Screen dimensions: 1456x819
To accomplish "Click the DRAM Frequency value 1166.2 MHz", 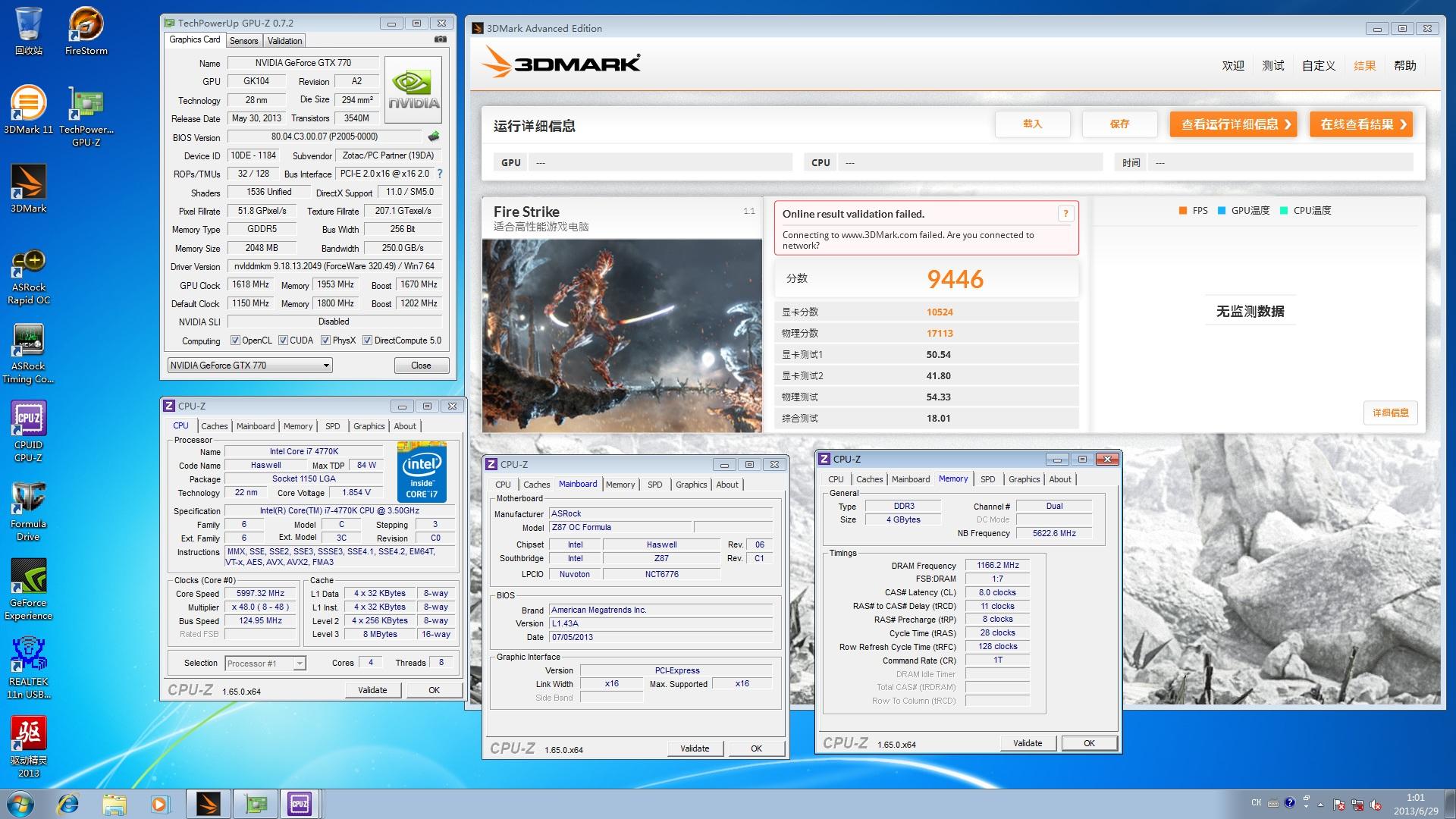I will pos(998,565).
